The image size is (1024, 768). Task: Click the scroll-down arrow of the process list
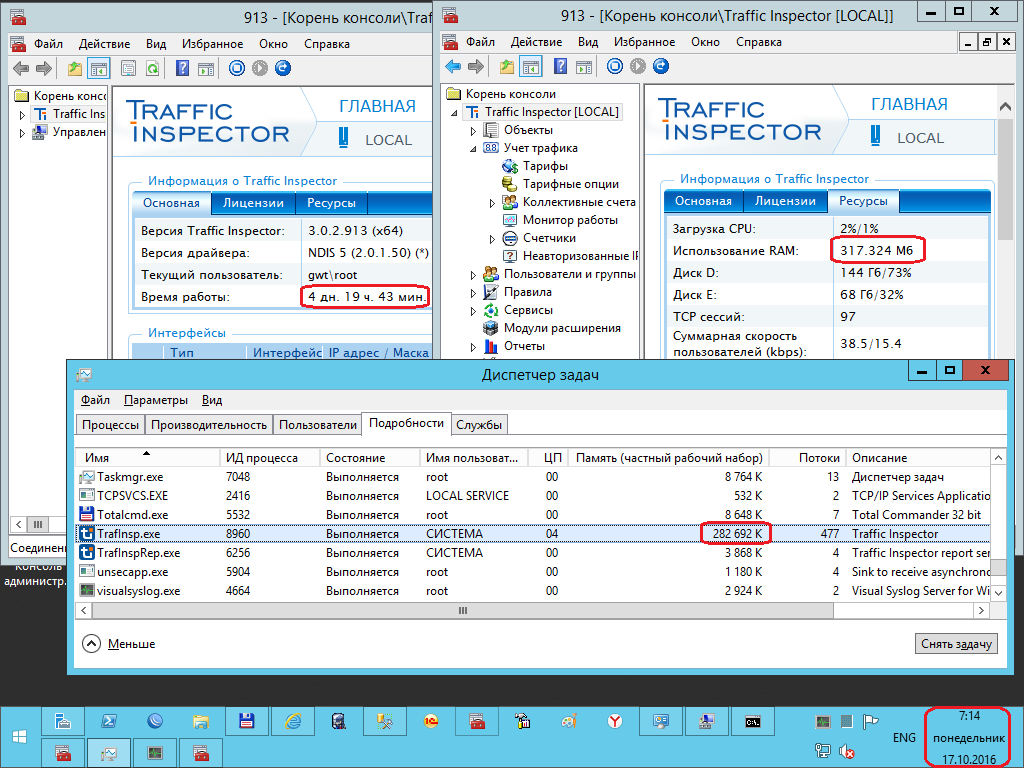pyautogui.click(x=998, y=592)
